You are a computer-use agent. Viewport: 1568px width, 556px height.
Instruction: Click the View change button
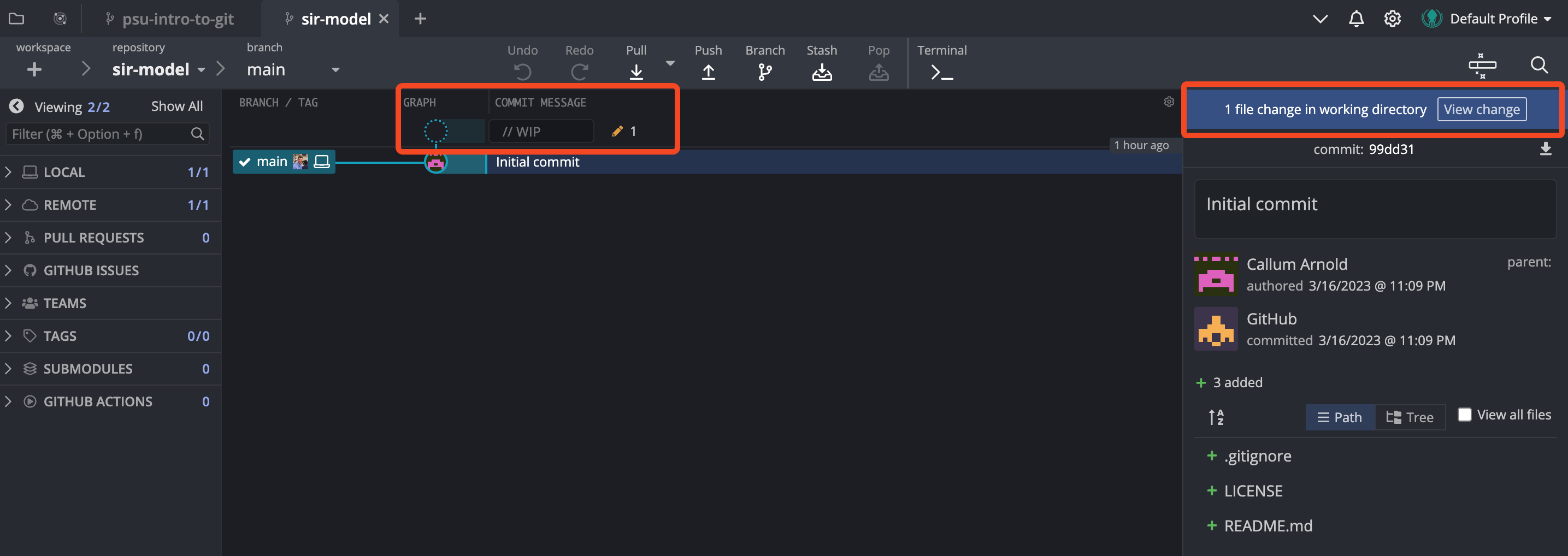click(x=1481, y=109)
